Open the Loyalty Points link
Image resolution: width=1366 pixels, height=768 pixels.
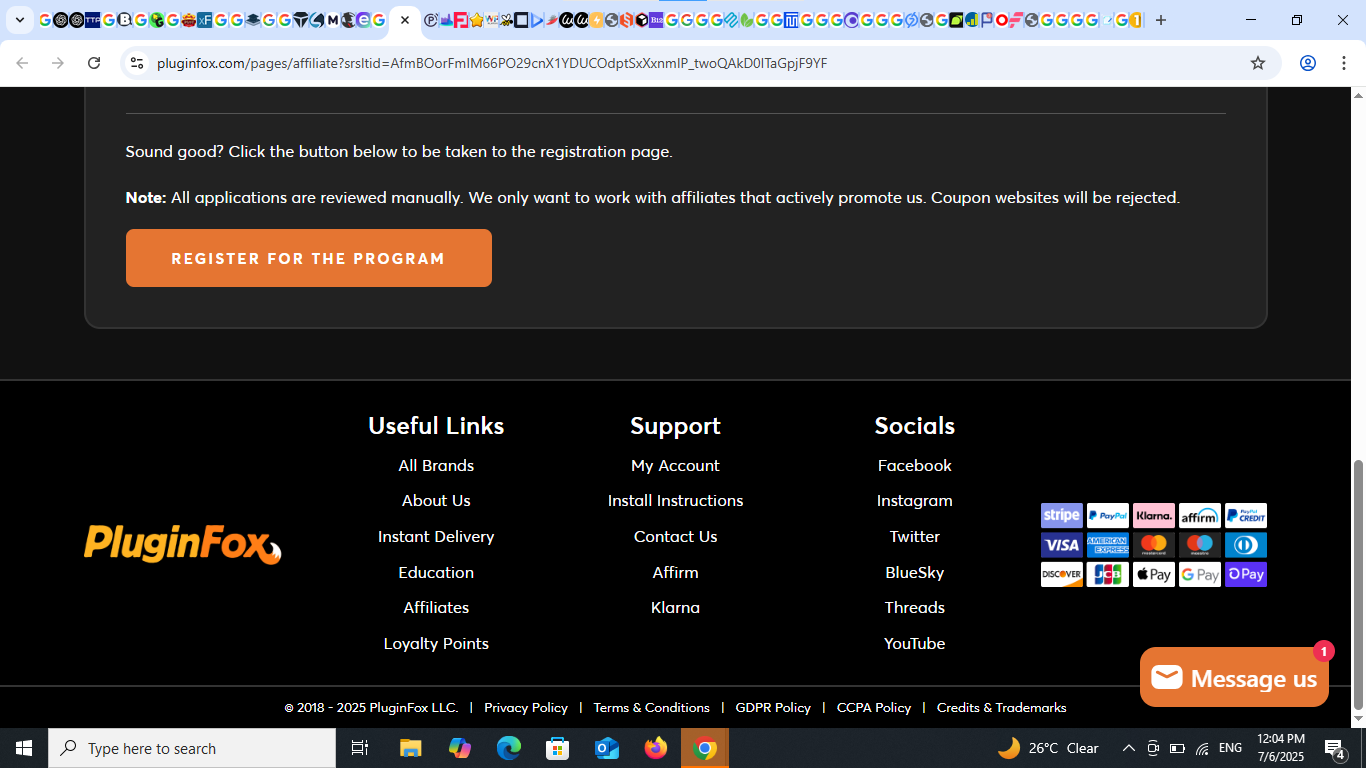coord(436,644)
